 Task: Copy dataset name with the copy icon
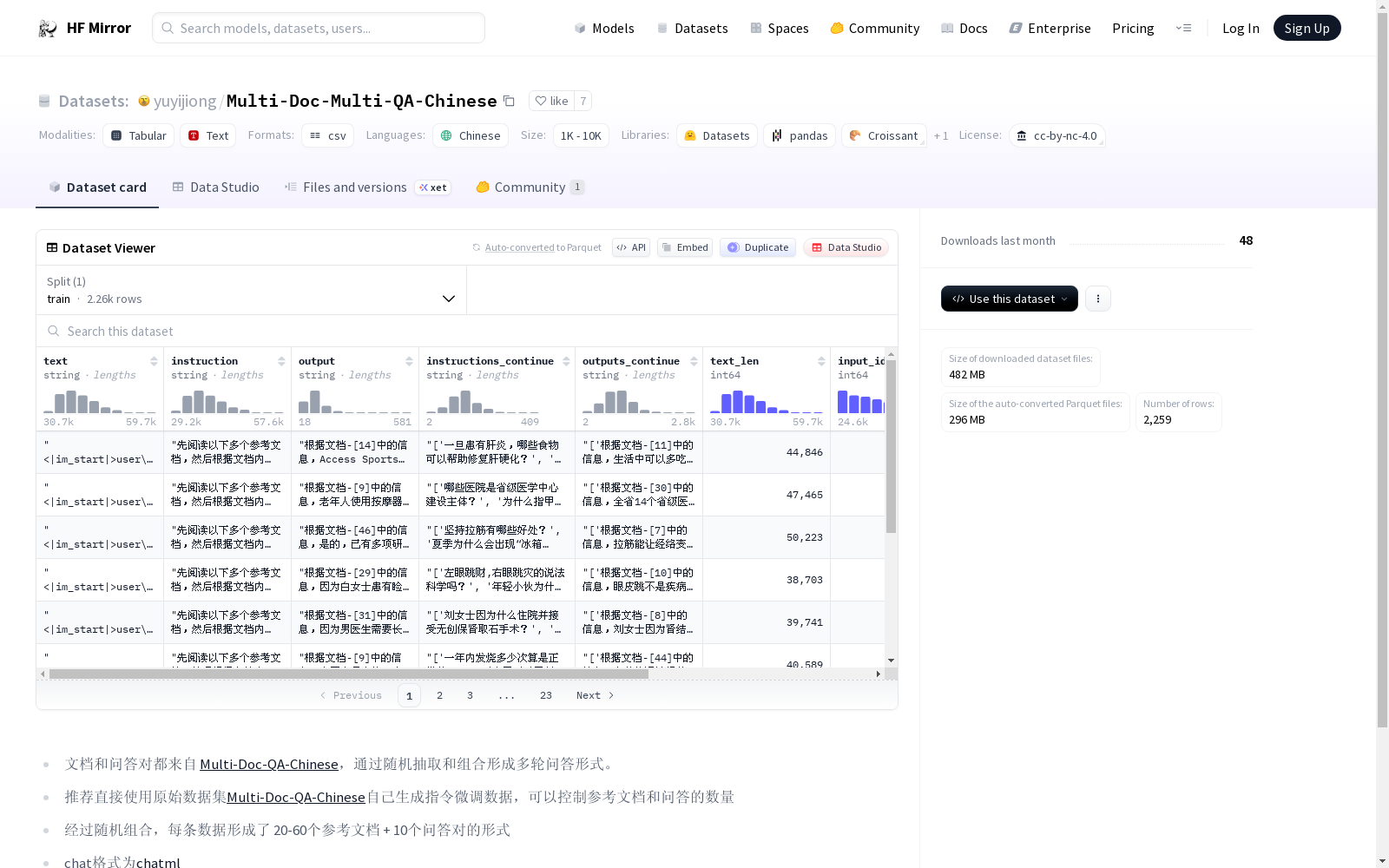pyautogui.click(x=510, y=102)
